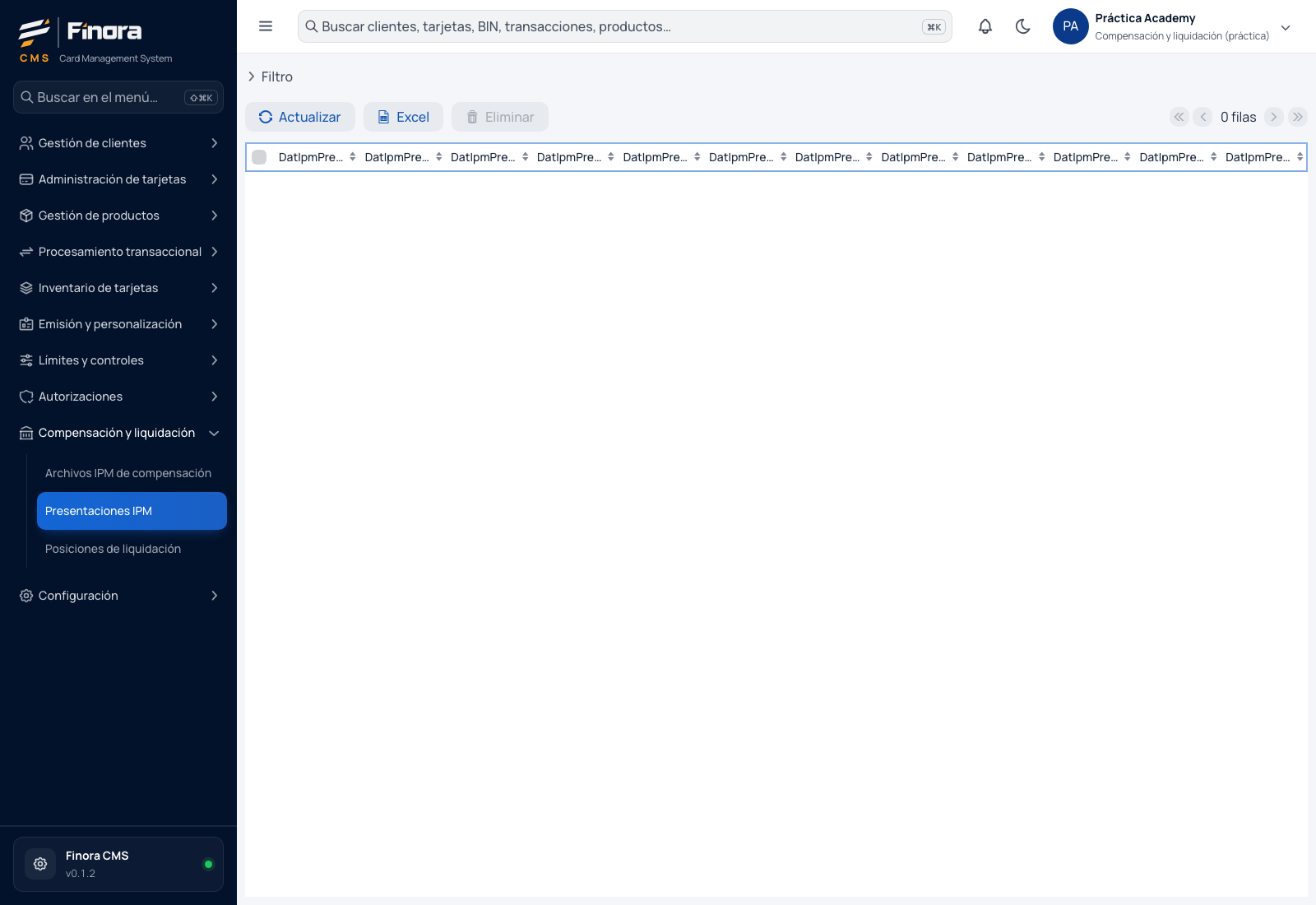Focus the global search field for clients and cards
This screenshot has width=1316, height=905.
[625, 26]
